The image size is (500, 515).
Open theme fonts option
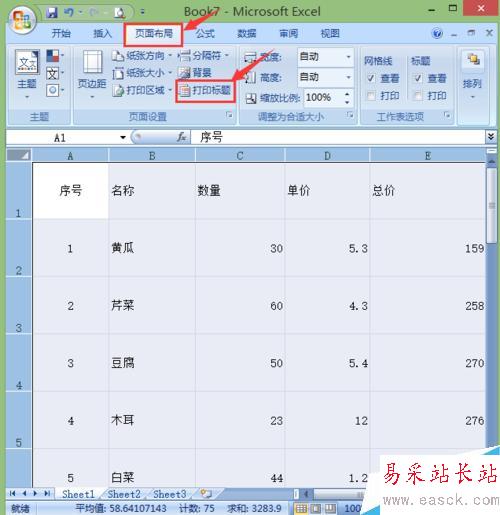(x=55, y=73)
